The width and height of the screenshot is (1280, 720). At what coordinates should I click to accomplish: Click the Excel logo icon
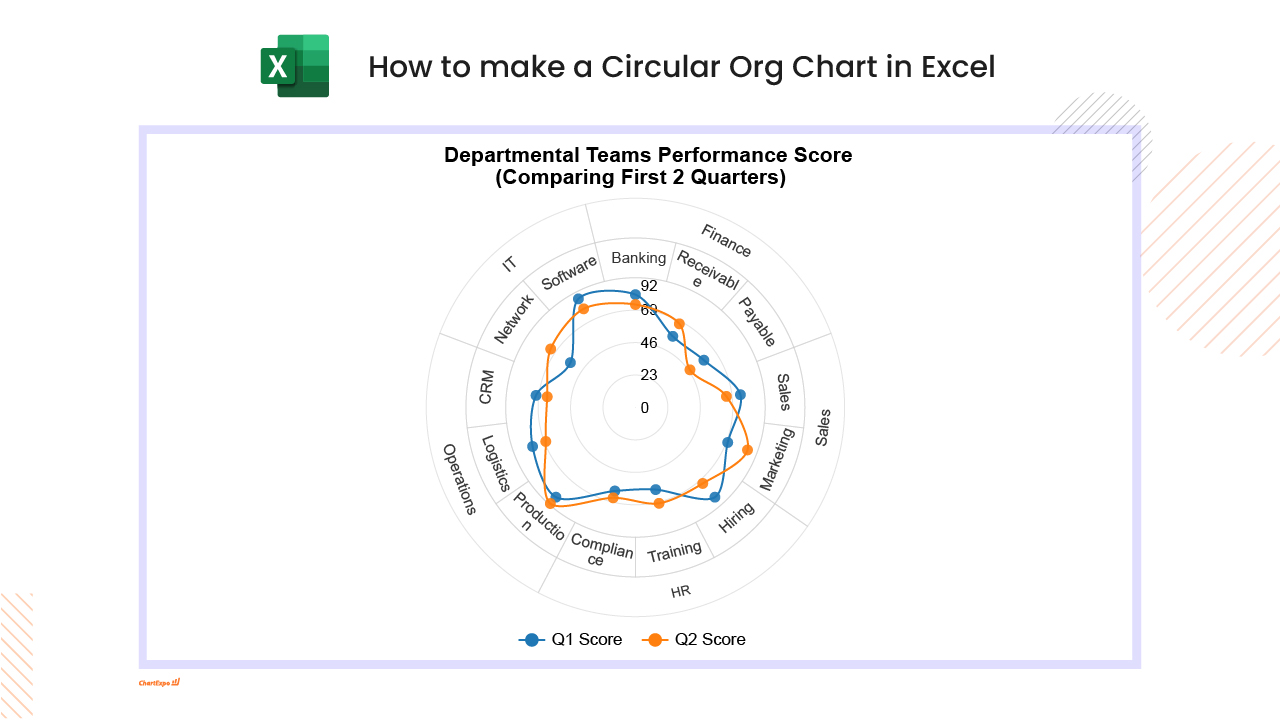(x=295, y=66)
